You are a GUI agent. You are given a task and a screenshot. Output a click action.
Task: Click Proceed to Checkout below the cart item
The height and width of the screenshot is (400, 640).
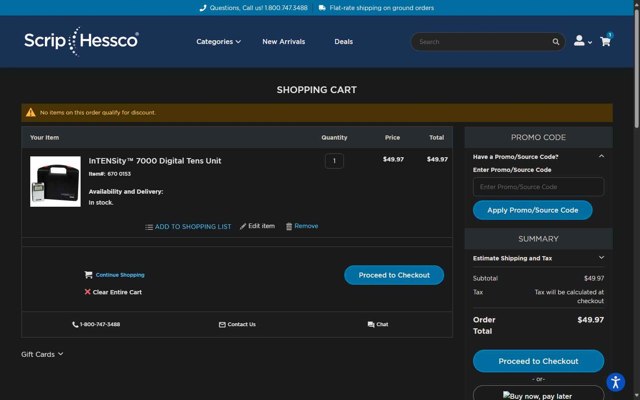pyautogui.click(x=394, y=275)
